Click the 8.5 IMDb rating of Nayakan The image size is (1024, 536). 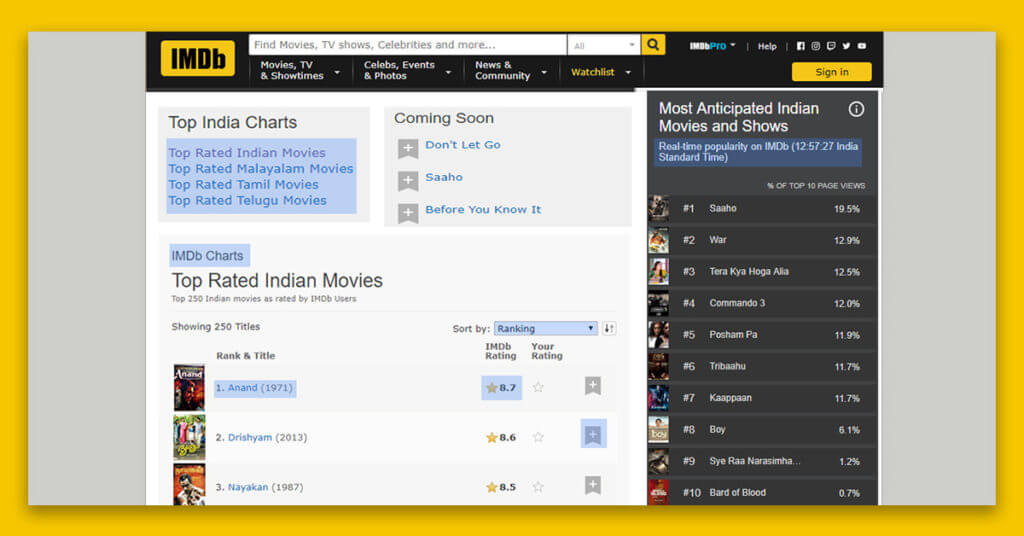coord(502,487)
